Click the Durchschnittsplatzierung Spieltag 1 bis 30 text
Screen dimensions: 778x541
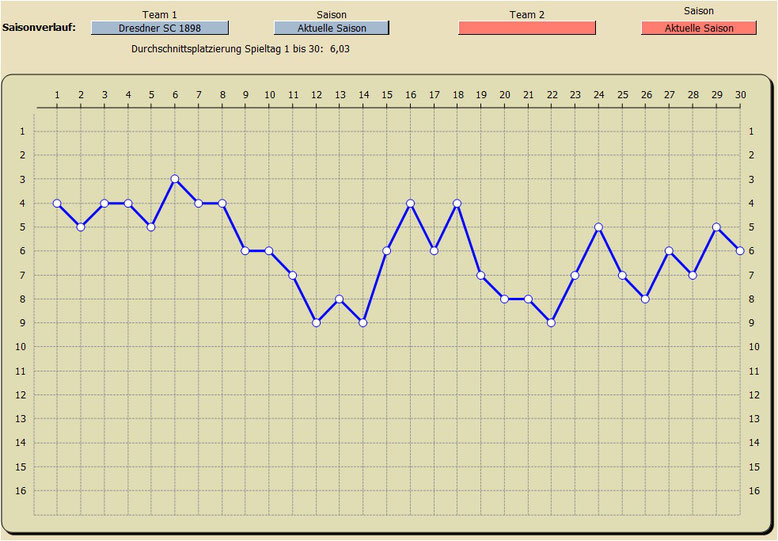(x=227, y=49)
